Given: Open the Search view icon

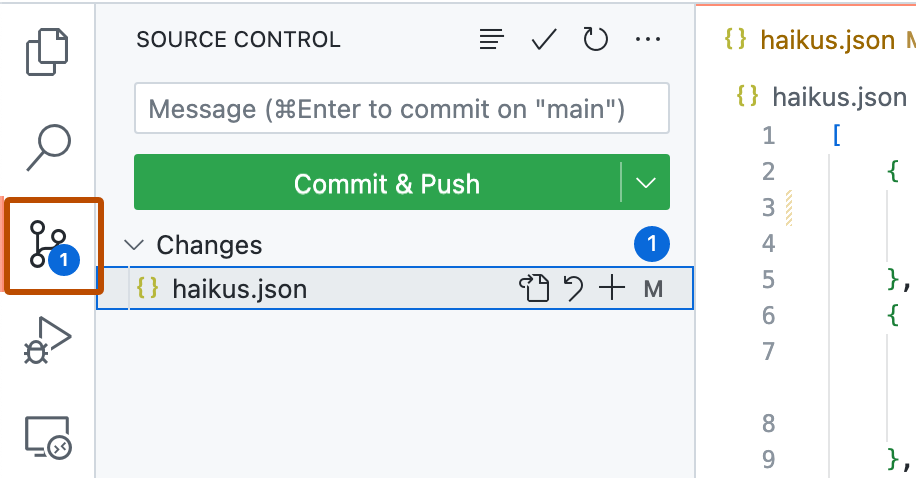Looking at the screenshot, I should pyautogui.click(x=48, y=148).
